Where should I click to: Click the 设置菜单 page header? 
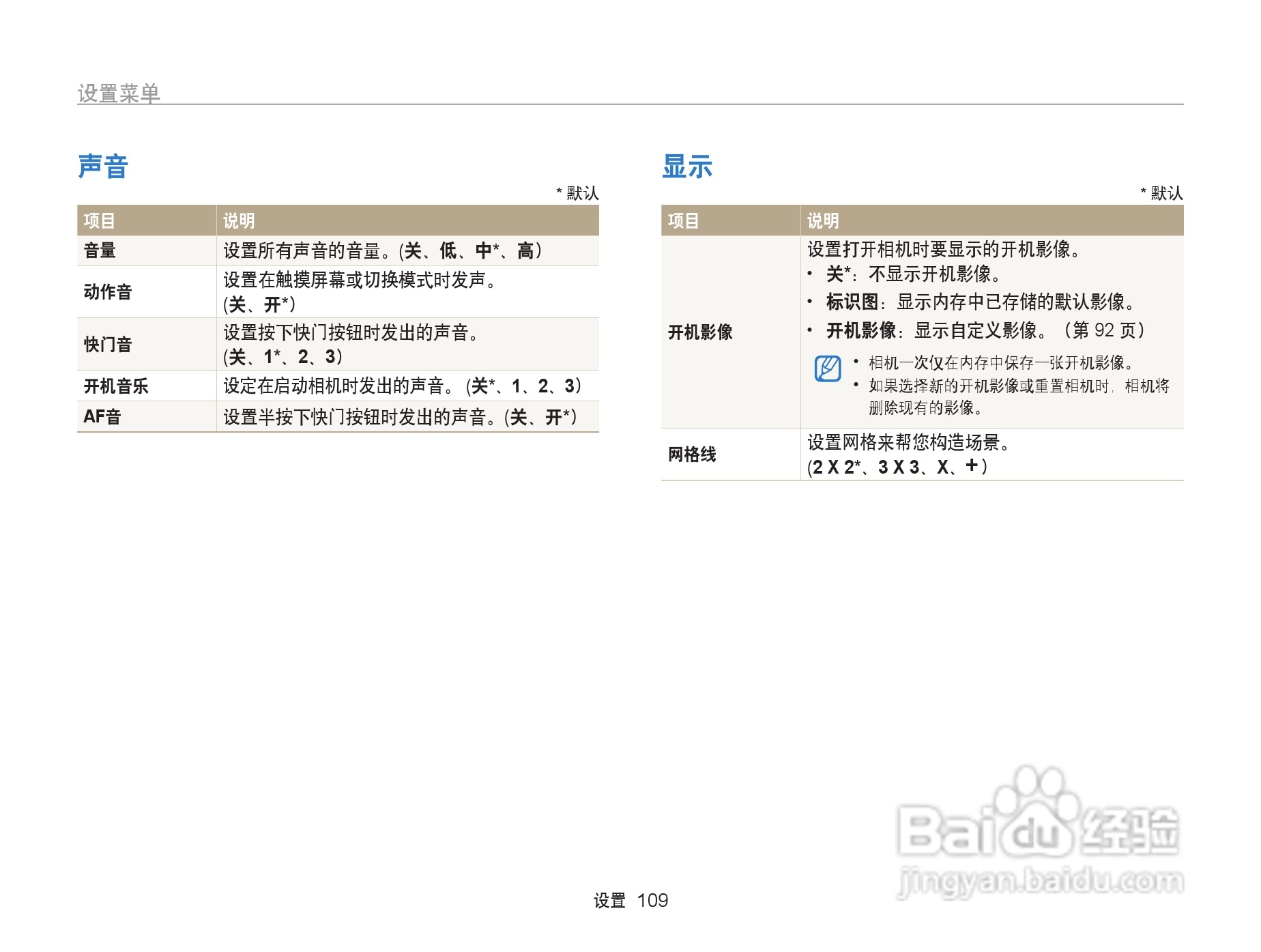click(119, 93)
